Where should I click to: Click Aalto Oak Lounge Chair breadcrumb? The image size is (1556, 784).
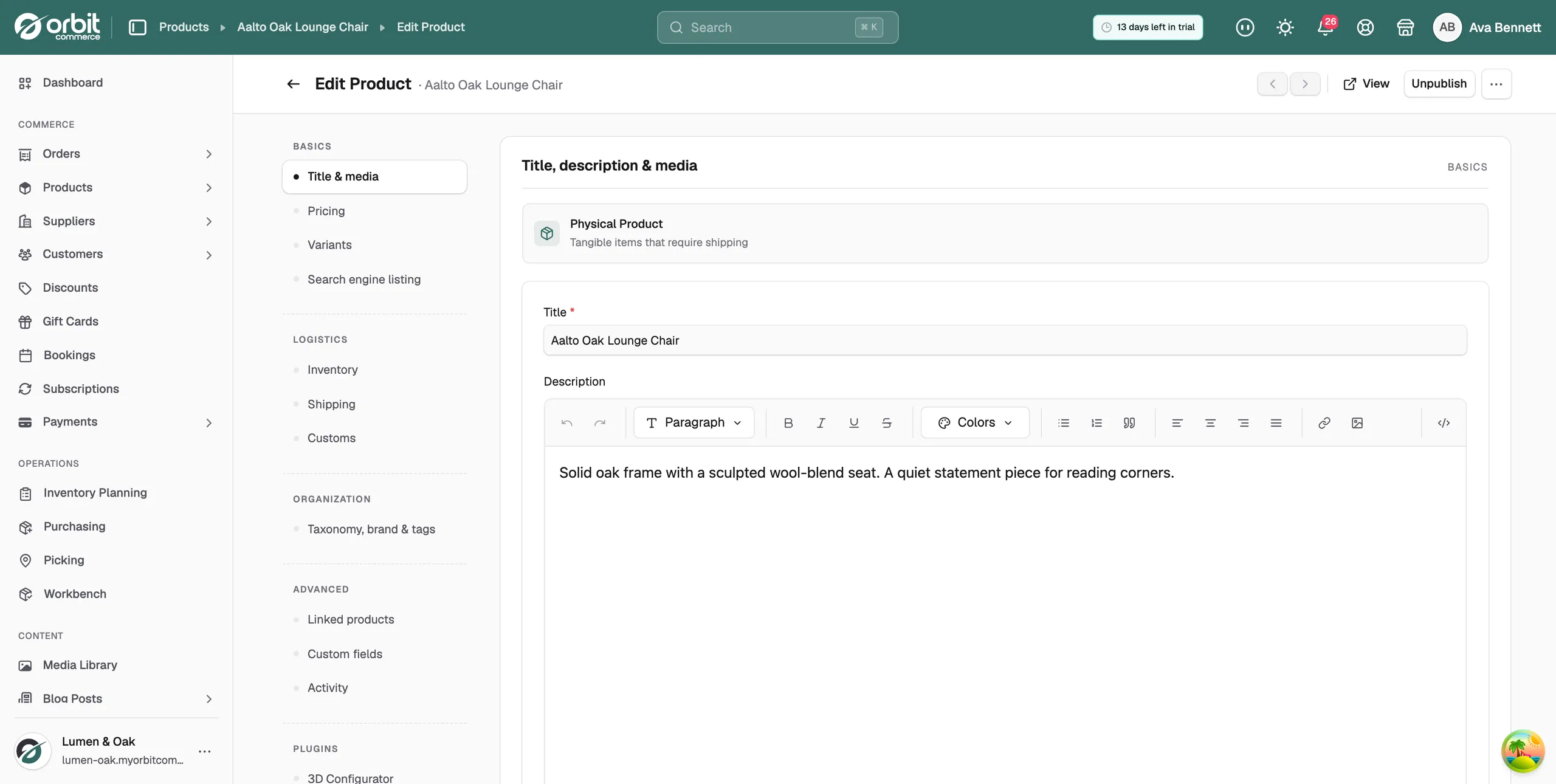click(x=303, y=27)
